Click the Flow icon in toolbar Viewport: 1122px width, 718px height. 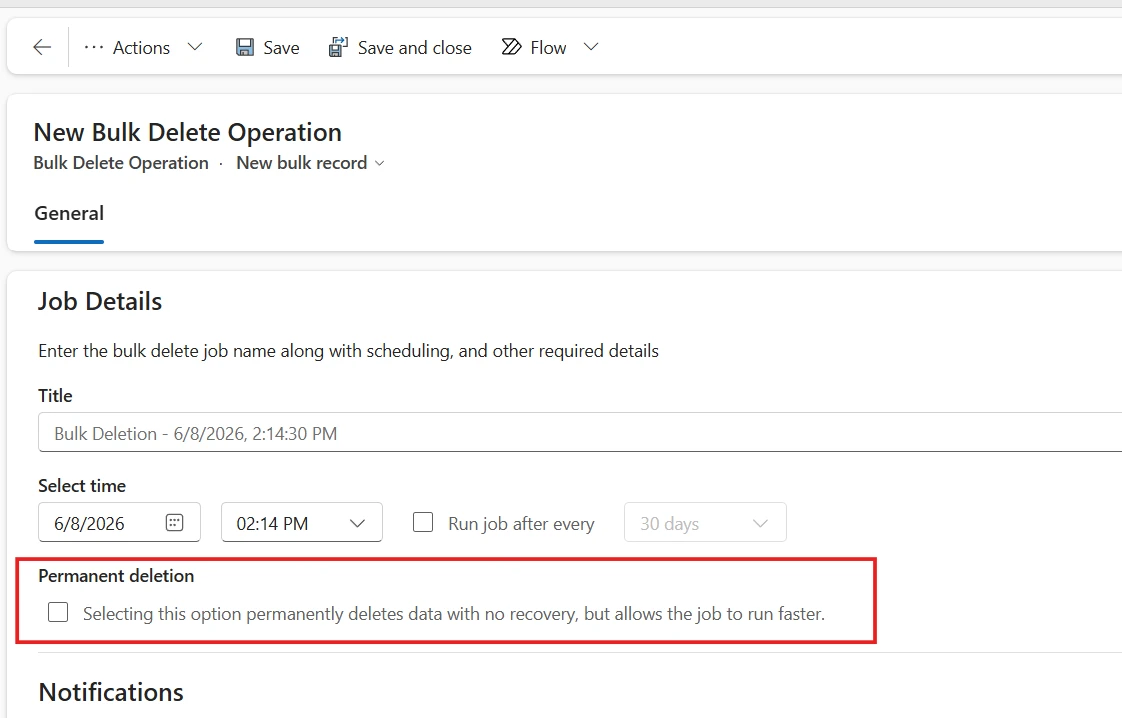coord(511,47)
